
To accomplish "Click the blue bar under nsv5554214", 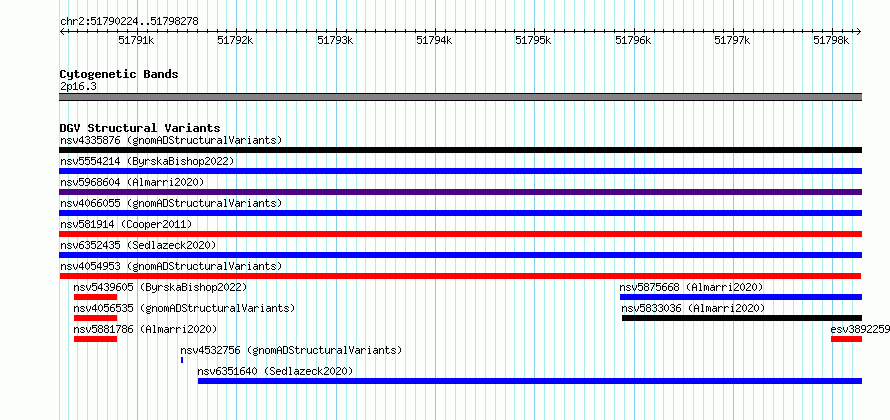I will point(460,171).
